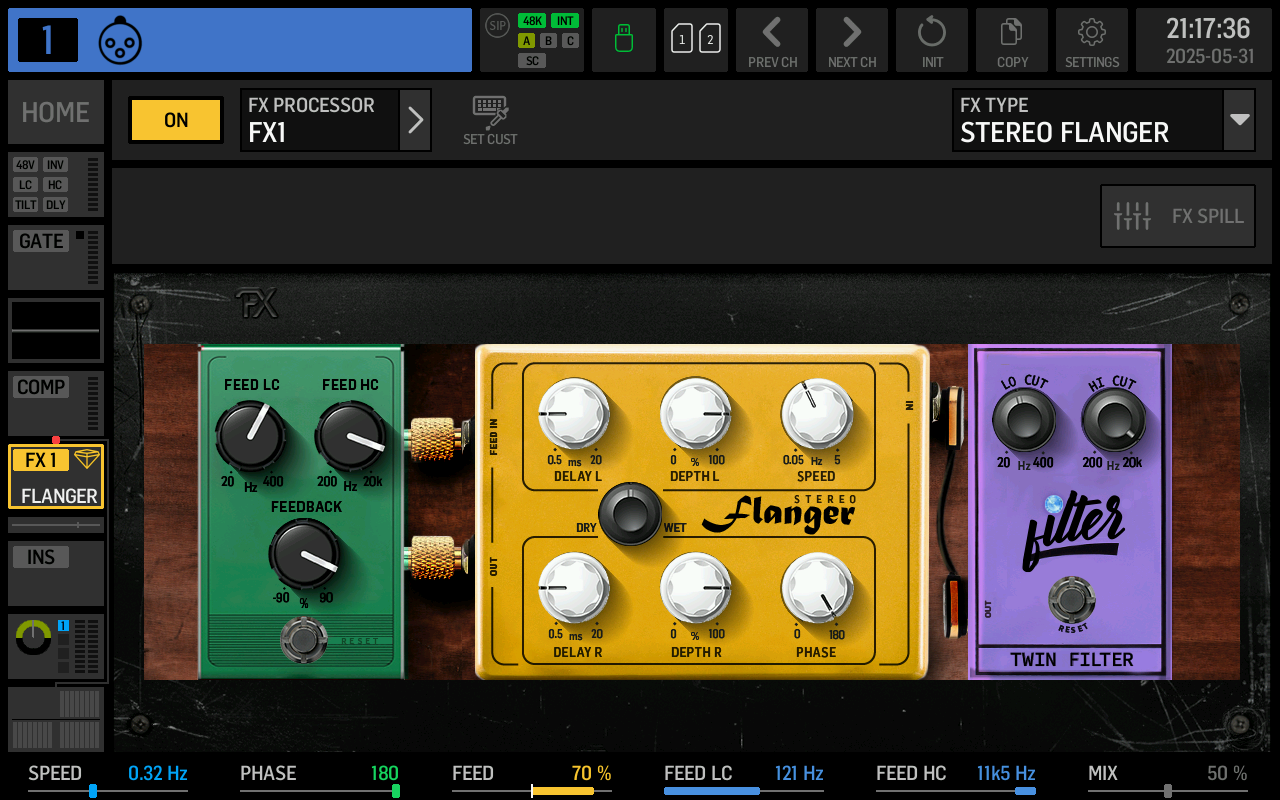Go to the HOME tab
Screen dimensions: 1280x800
point(55,112)
